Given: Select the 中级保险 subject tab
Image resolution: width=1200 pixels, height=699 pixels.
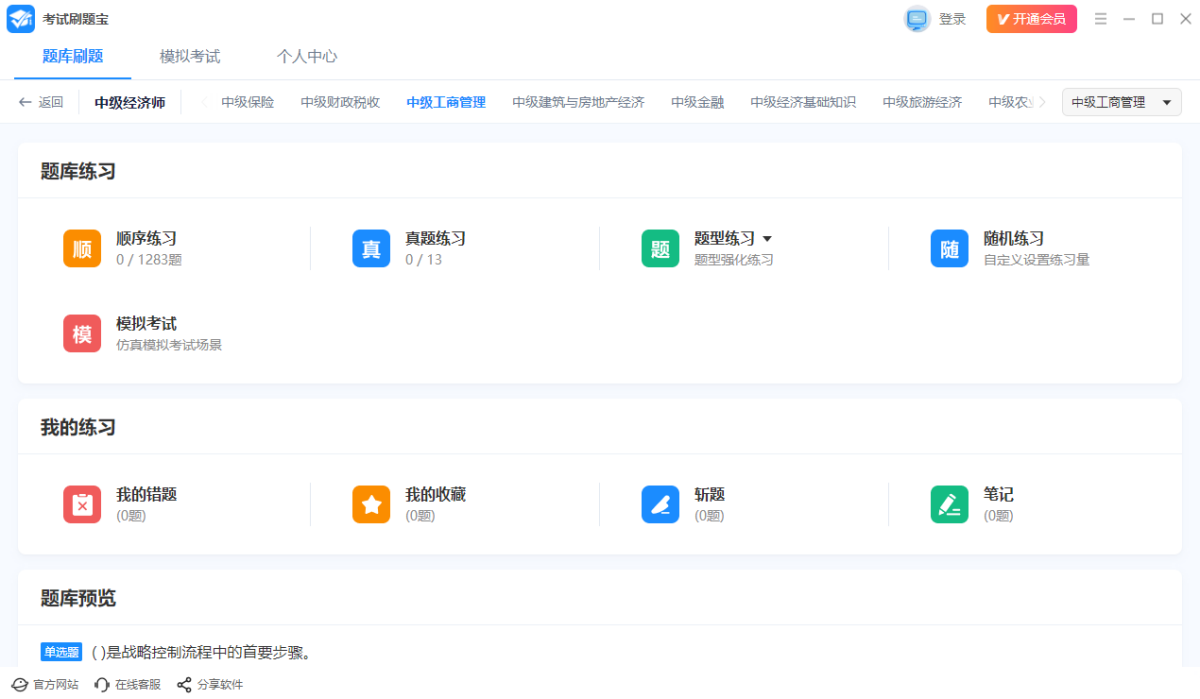Looking at the screenshot, I should coord(248,102).
